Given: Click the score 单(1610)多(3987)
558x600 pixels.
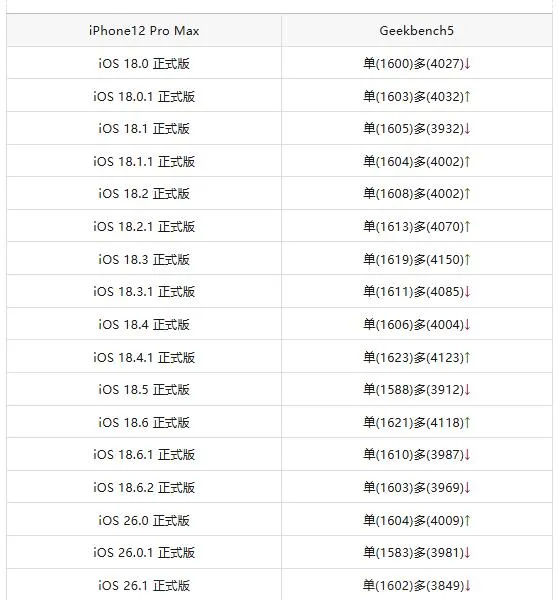Looking at the screenshot, I should tap(413, 455).
